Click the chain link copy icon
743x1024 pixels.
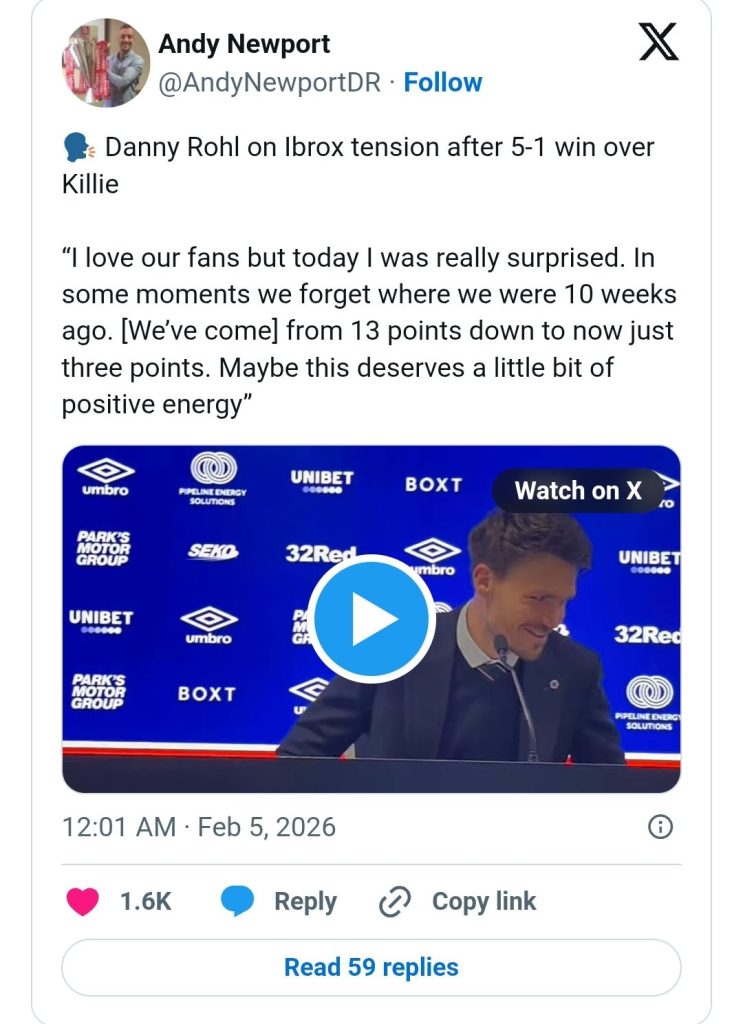point(395,901)
